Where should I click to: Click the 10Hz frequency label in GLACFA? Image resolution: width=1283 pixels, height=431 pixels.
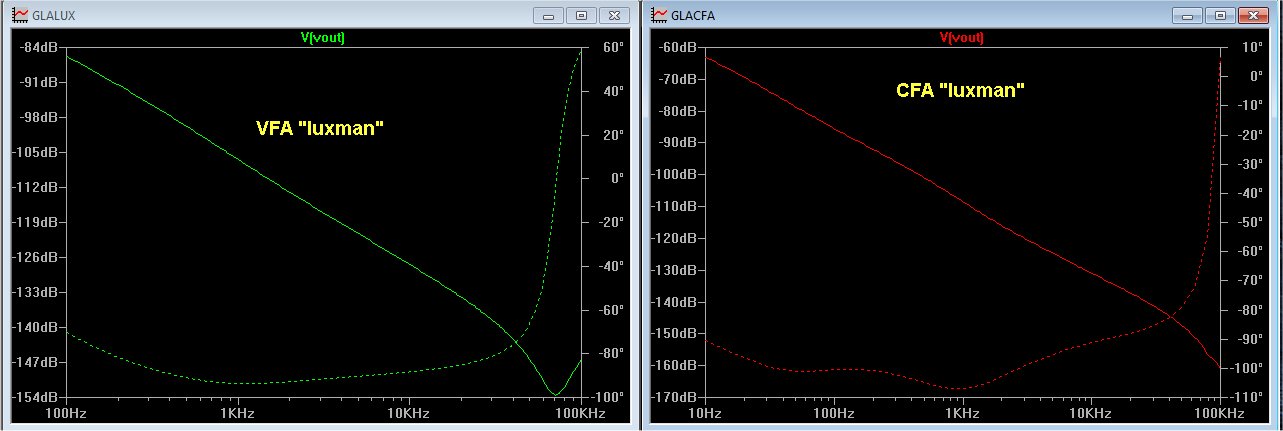pyautogui.click(x=704, y=413)
